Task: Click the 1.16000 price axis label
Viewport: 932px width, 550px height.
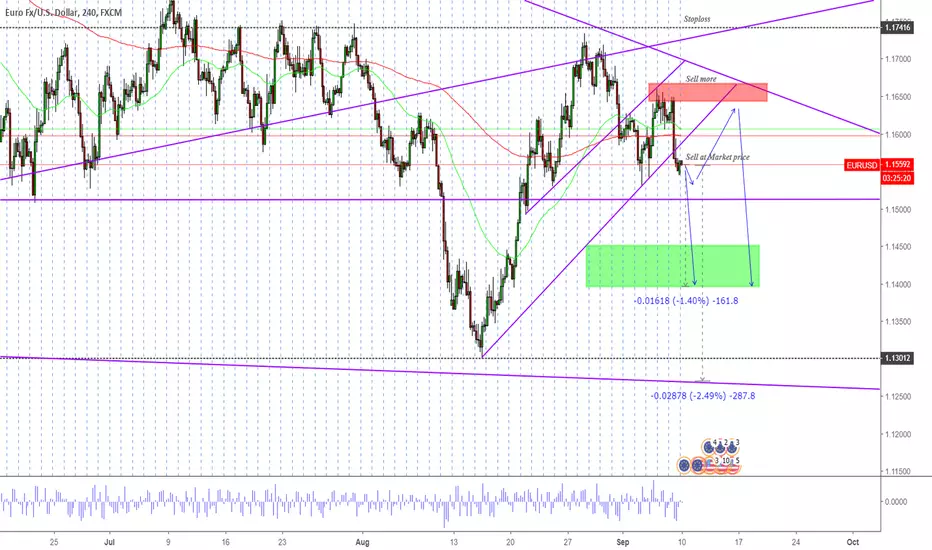Action: 898,134
